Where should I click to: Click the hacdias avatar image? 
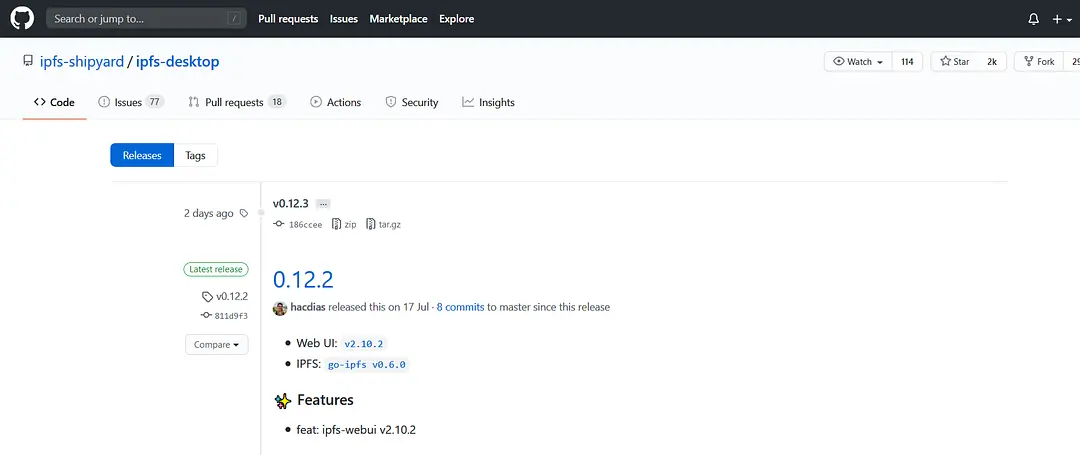click(x=280, y=307)
